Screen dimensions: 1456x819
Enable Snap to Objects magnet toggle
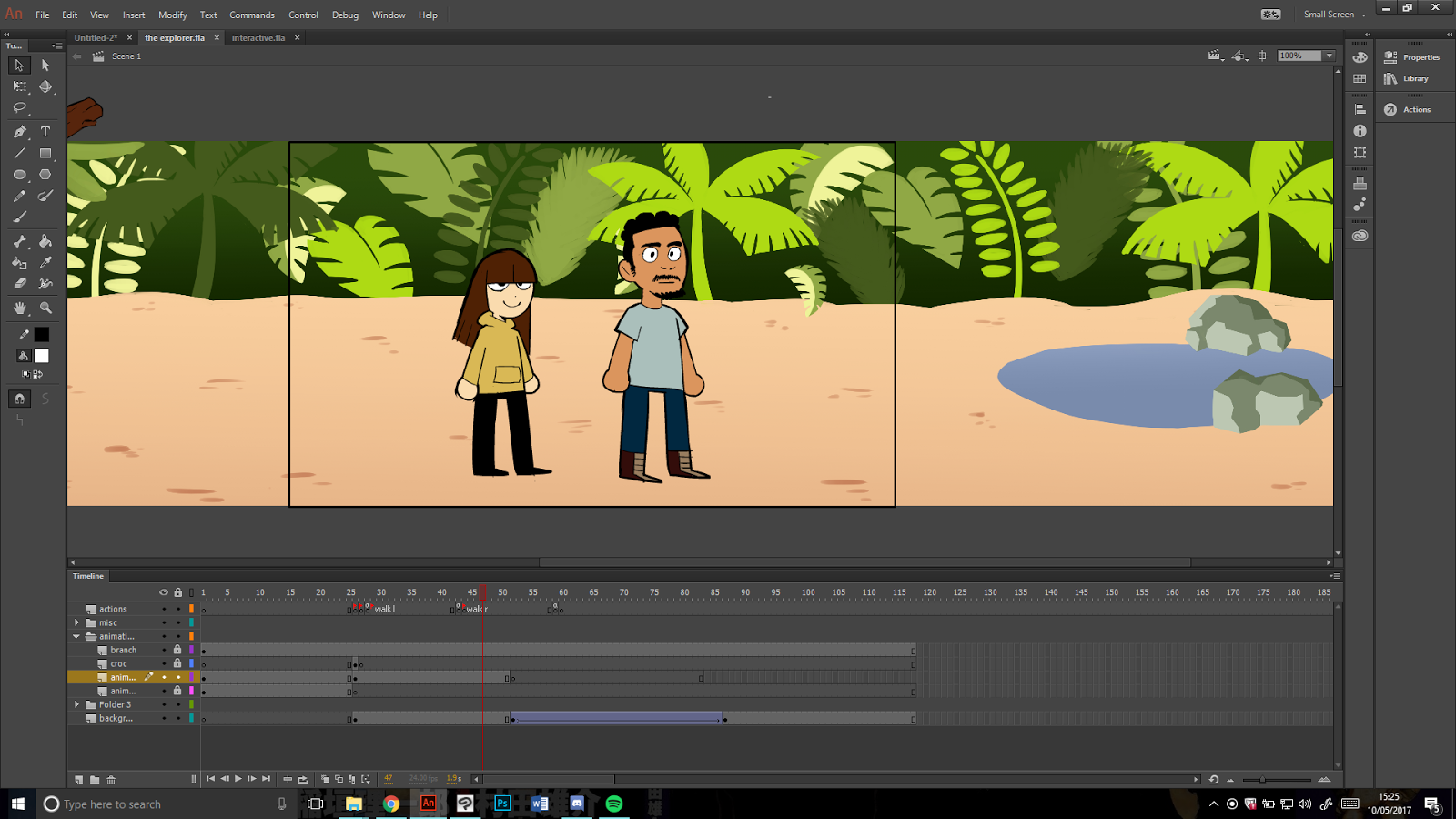point(19,399)
